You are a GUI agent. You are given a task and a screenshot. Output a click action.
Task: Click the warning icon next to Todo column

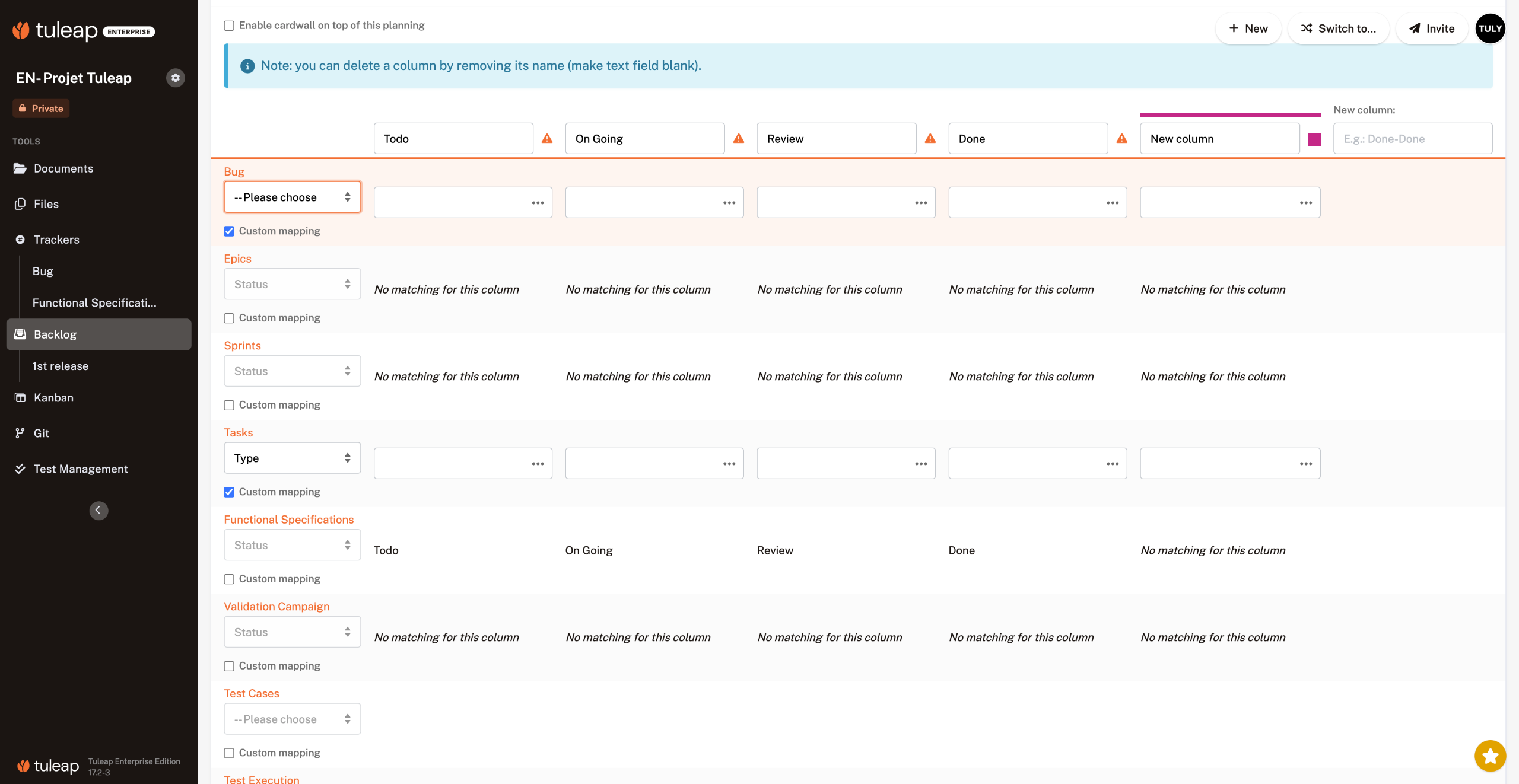[x=547, y=139]
